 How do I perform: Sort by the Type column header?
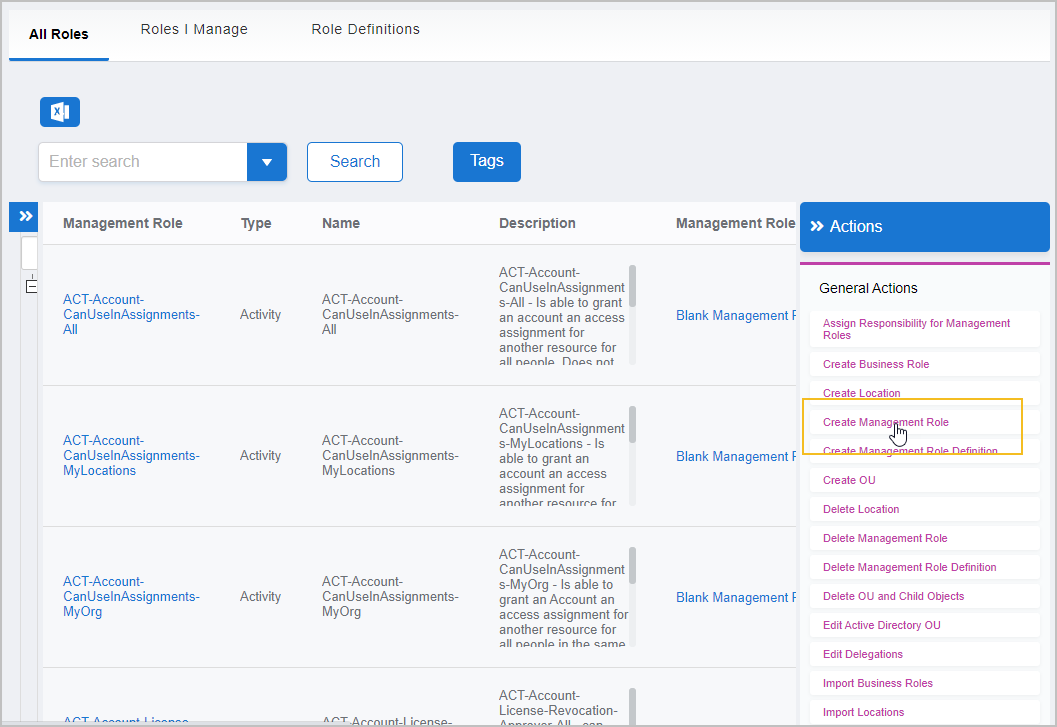[256, 223]
